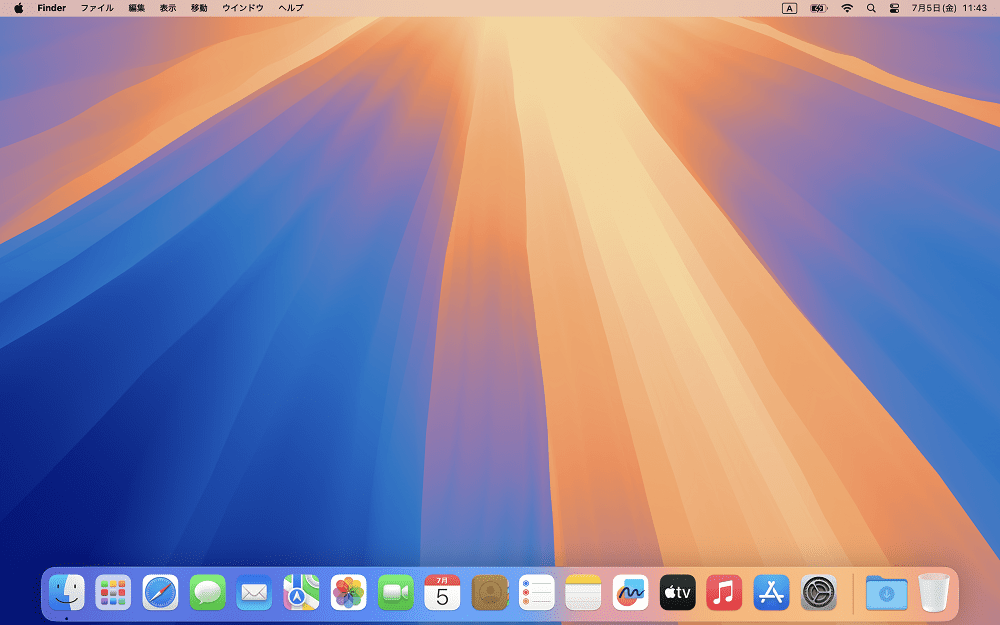This screenshot has width=1000, height=625.
Task: Launch Reminders from the Dock
Action: (536, 592)
